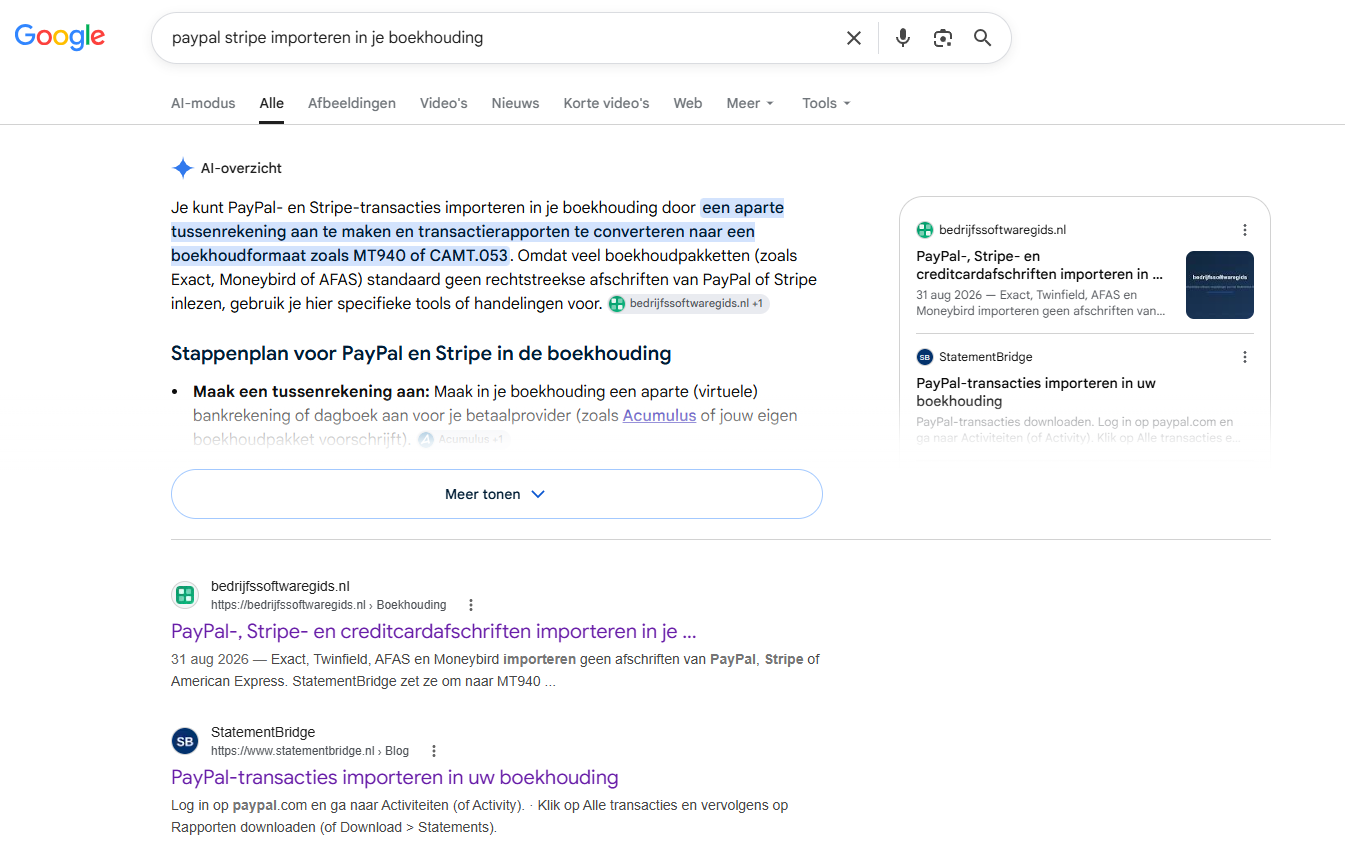
Task: Select the Alle tab
Action: pyautogui.click(x=271, y=103)
